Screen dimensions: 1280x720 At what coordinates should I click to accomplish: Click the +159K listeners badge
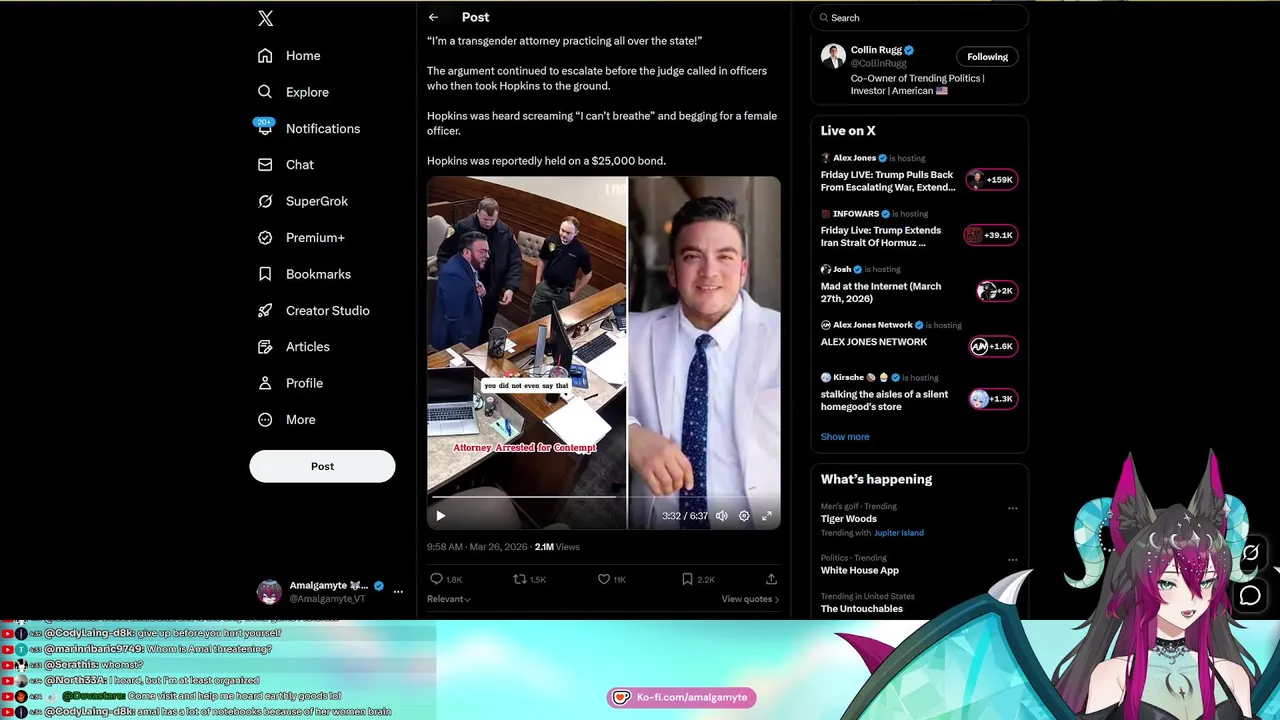coord(992,180)
